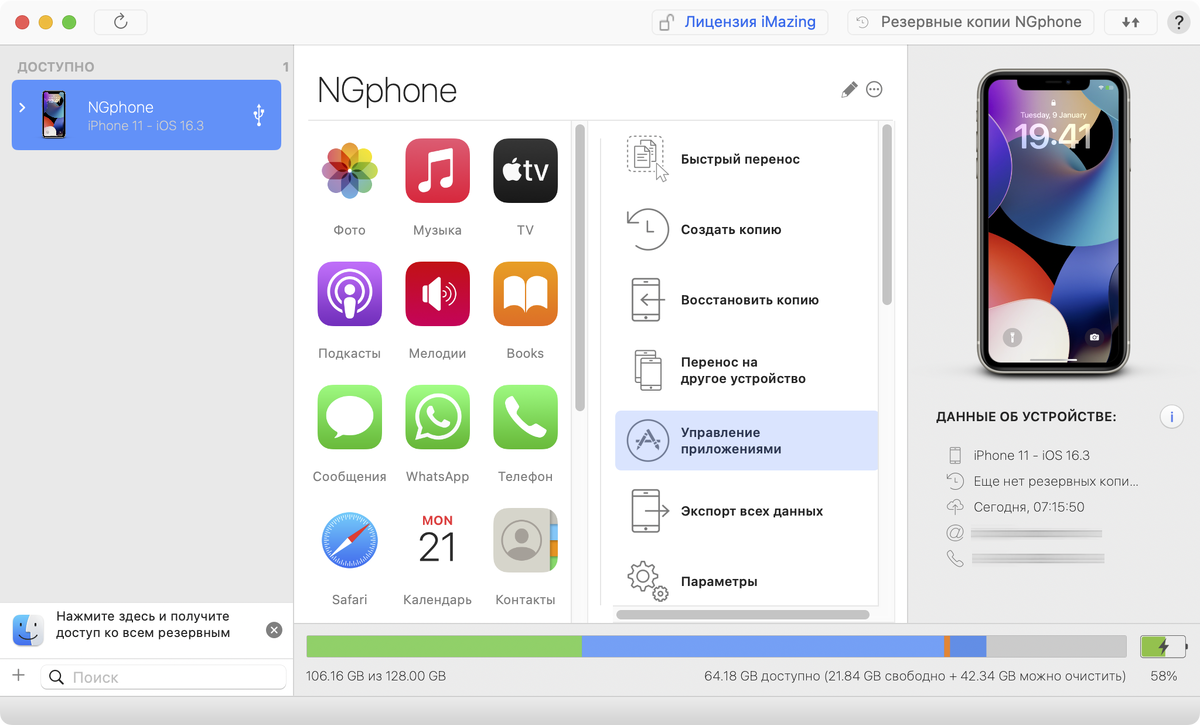1200x725 pixels.
Task: Open the Музыка section
Action: tap(437, 171)
